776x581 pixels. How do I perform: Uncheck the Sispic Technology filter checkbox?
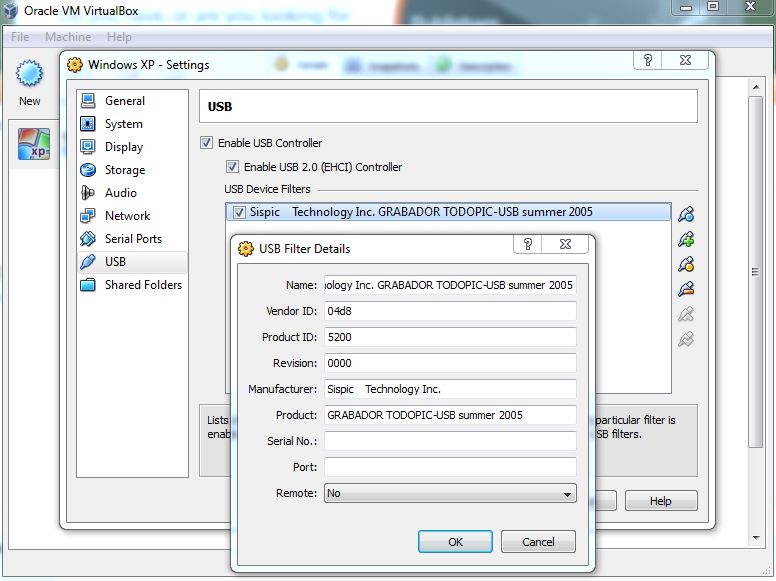[239, 212]
